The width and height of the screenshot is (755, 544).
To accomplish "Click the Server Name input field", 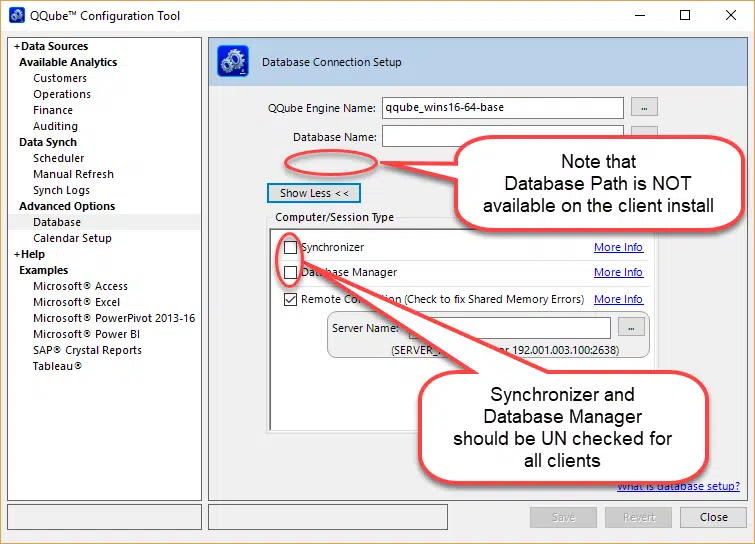I will tap(509, 328).
